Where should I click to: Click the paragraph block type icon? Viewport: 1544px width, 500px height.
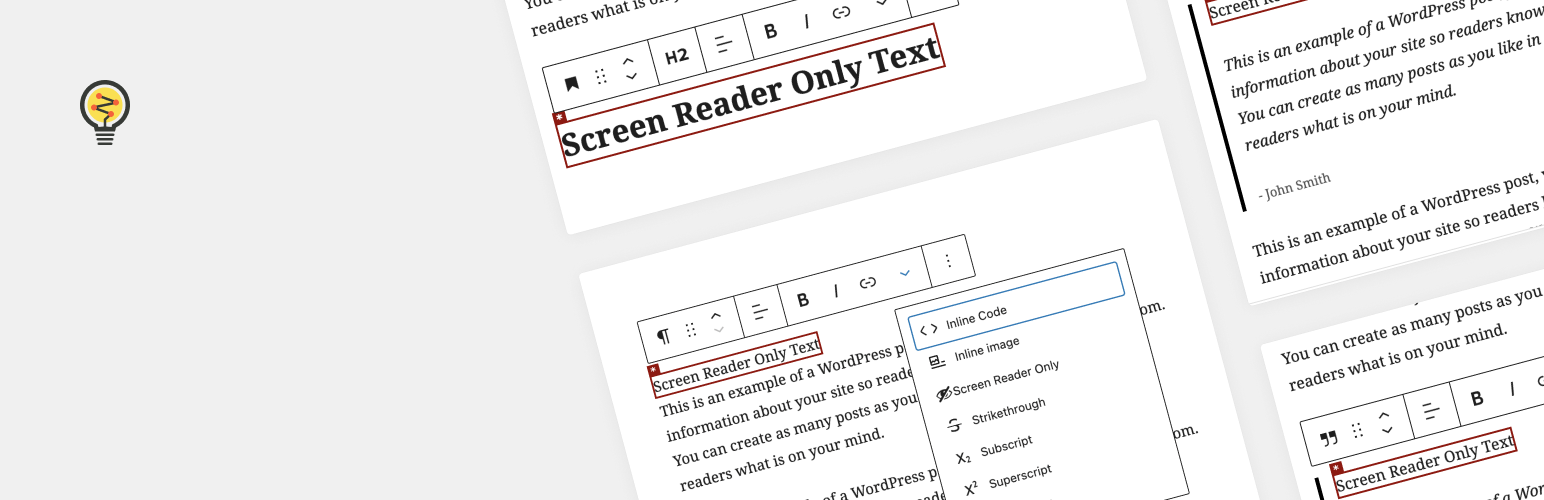tap(663, 336)
